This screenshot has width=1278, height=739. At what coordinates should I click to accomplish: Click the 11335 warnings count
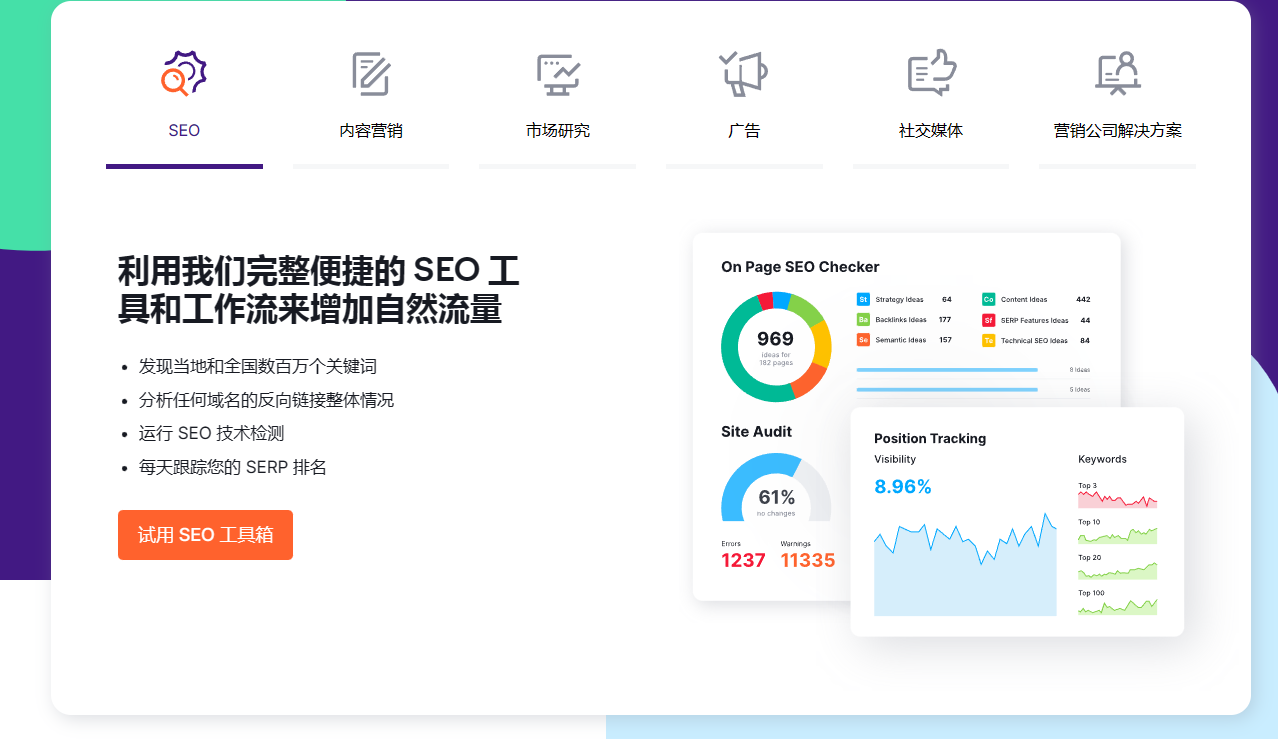click(x=808, y=561)
